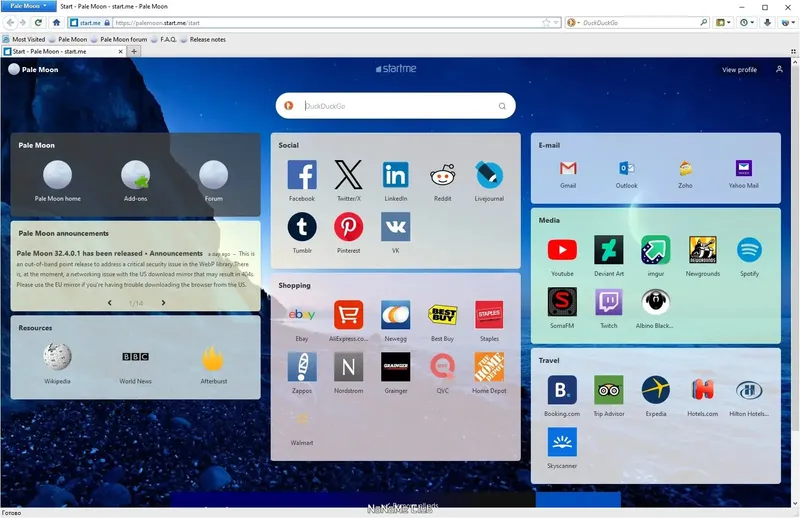Open the Facebook shortcut

point(302,175)
